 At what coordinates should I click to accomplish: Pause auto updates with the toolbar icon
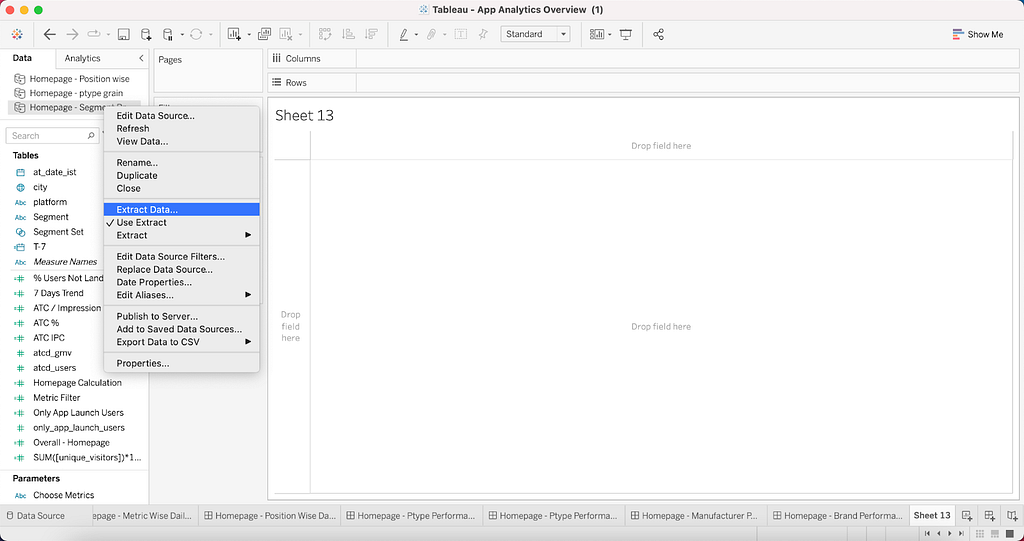[x=168, y=34]
